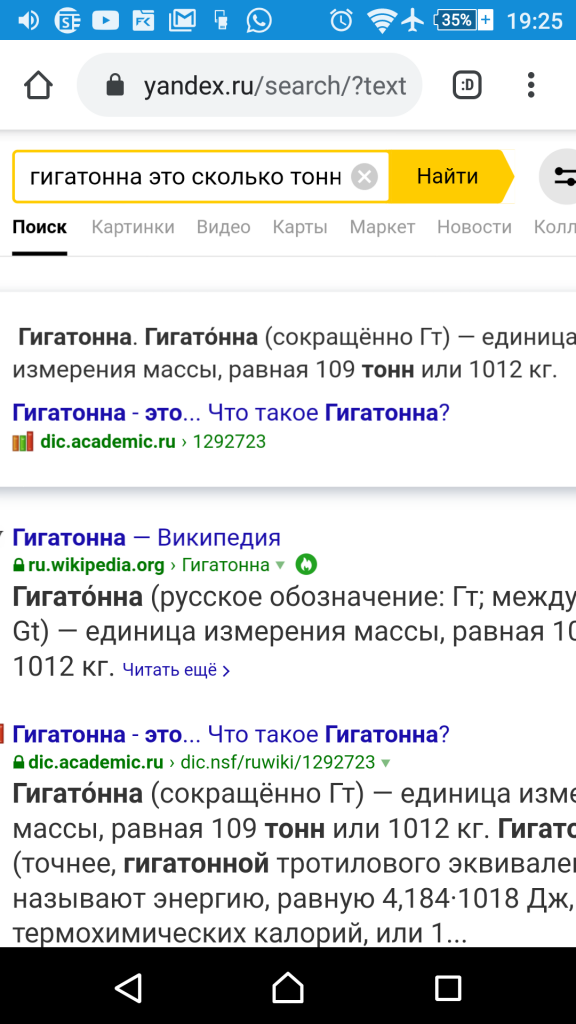The height and width of the screenshot is (1024, 576).
Task: Open the tab switcher icon
Action: [x=467, y=85]
